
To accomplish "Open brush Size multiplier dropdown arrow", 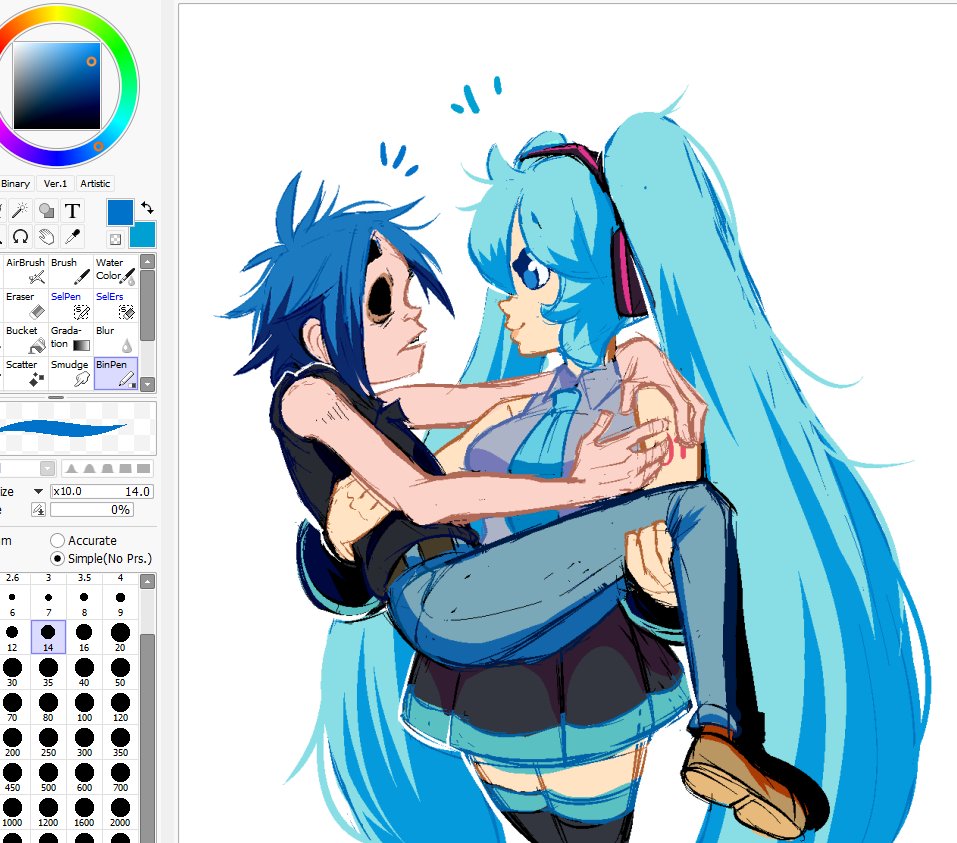I will (38, 491).
